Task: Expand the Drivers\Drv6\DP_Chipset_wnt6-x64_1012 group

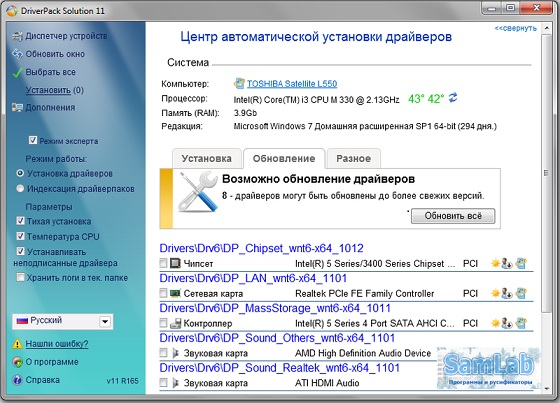Action: point(261,248)
